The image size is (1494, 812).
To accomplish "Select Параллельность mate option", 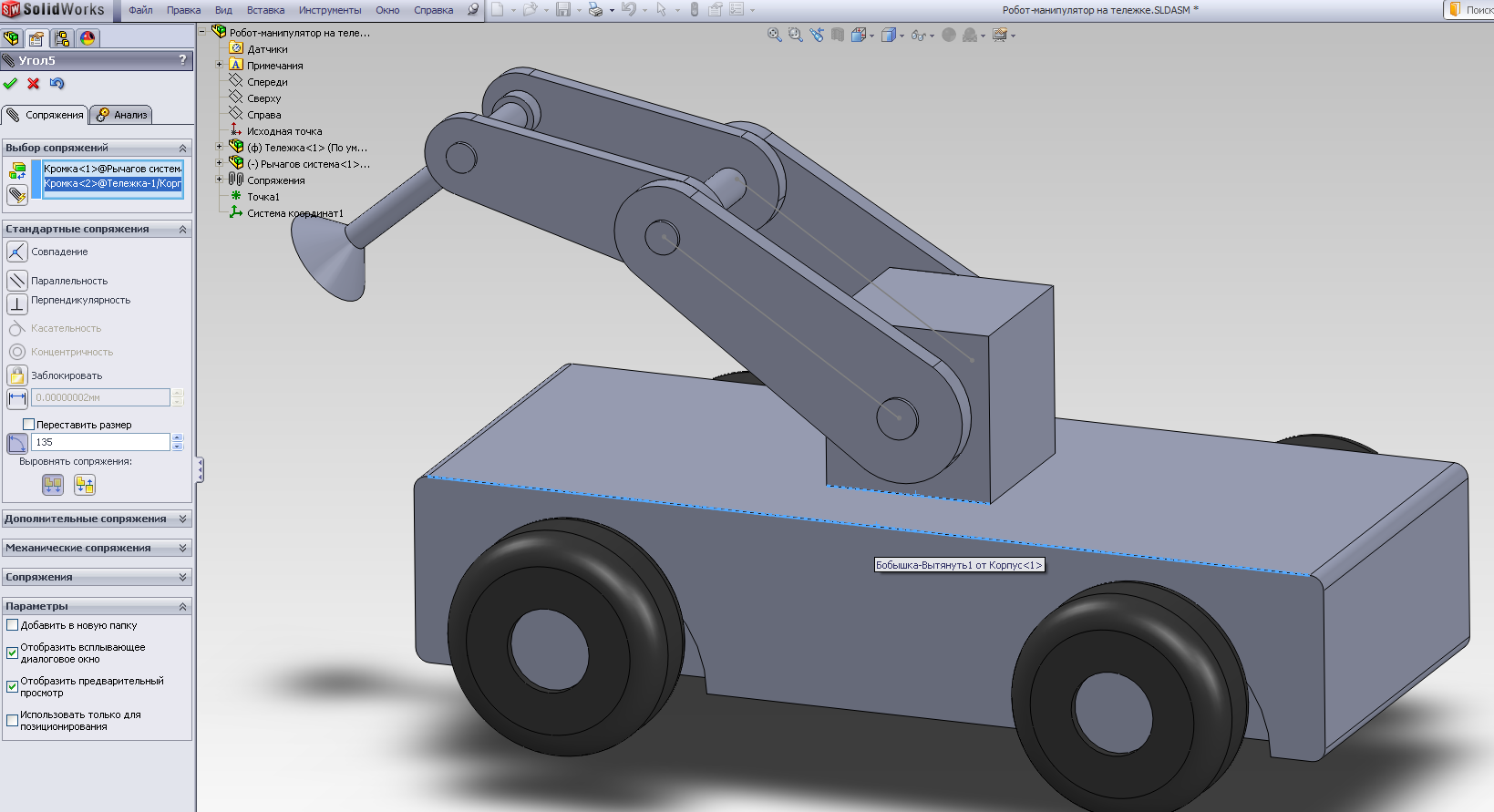I will 16,280.
